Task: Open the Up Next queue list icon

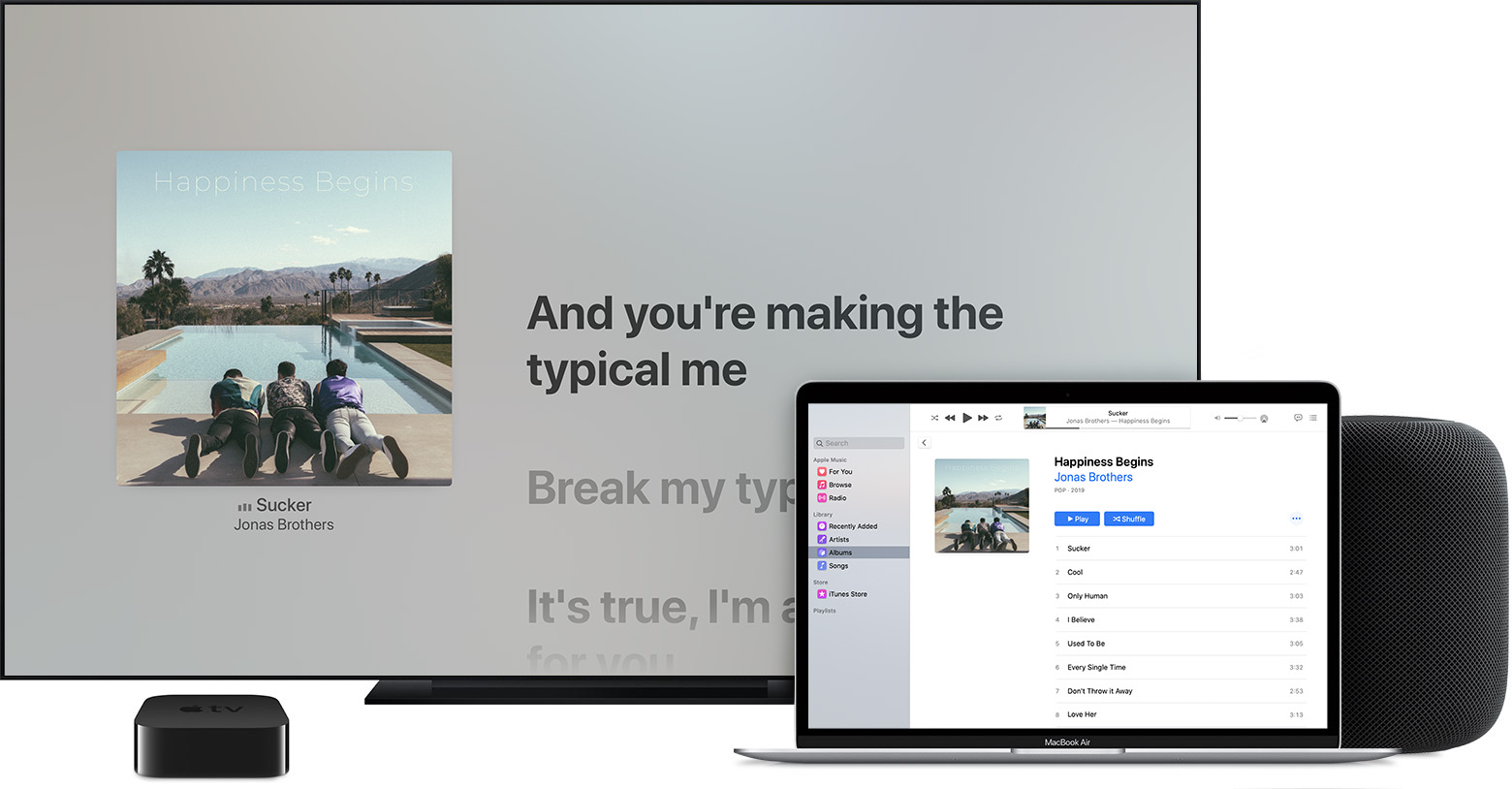Action: tap(1313, 418)
